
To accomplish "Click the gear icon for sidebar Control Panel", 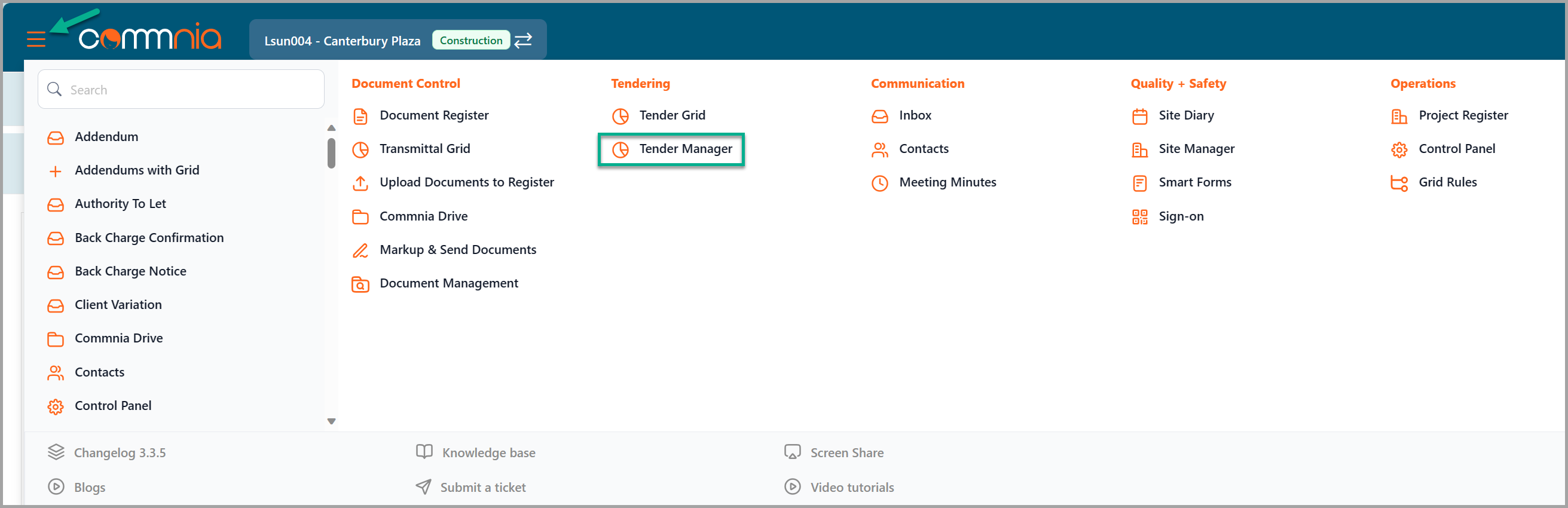I will 56,406.
